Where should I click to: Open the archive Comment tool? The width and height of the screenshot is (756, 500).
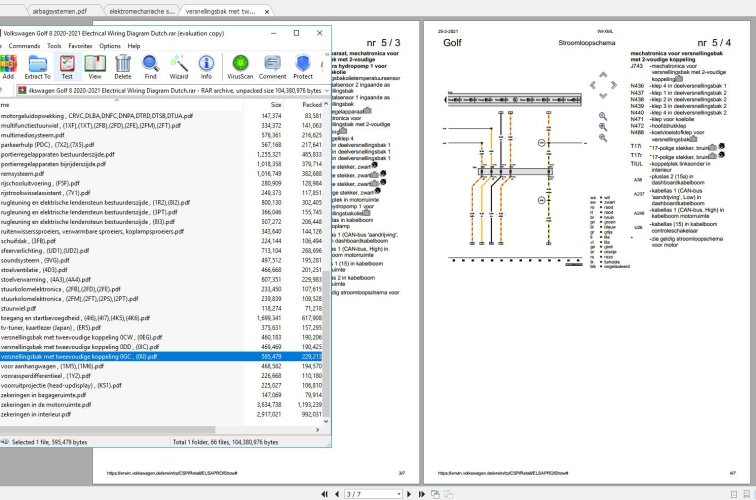click(272, 67)
